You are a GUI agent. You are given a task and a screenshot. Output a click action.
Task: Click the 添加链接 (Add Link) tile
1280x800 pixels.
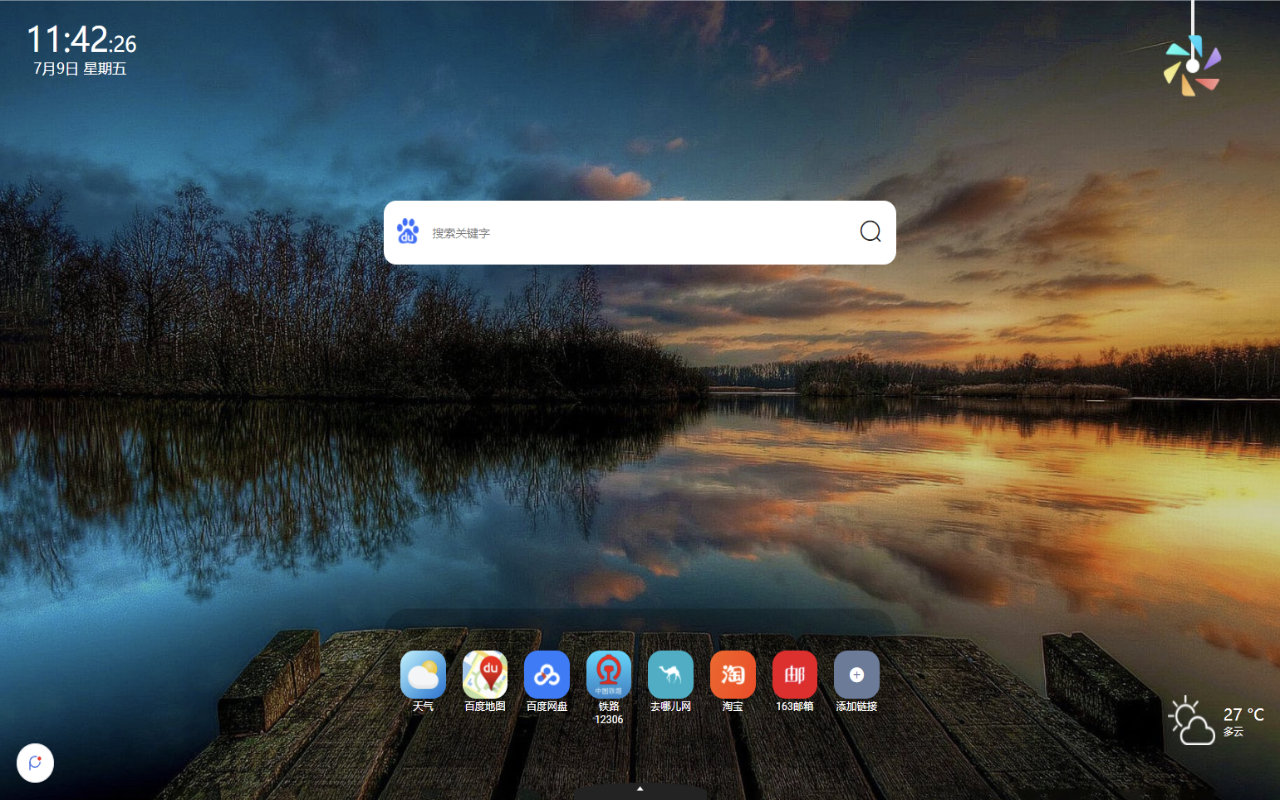(856, 676)
